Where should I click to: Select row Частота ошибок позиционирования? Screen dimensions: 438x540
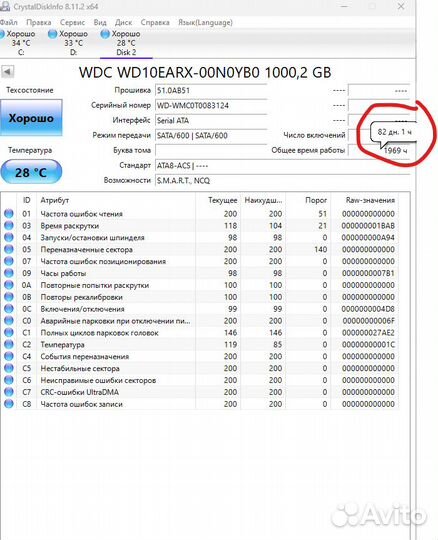click(200, 261)
